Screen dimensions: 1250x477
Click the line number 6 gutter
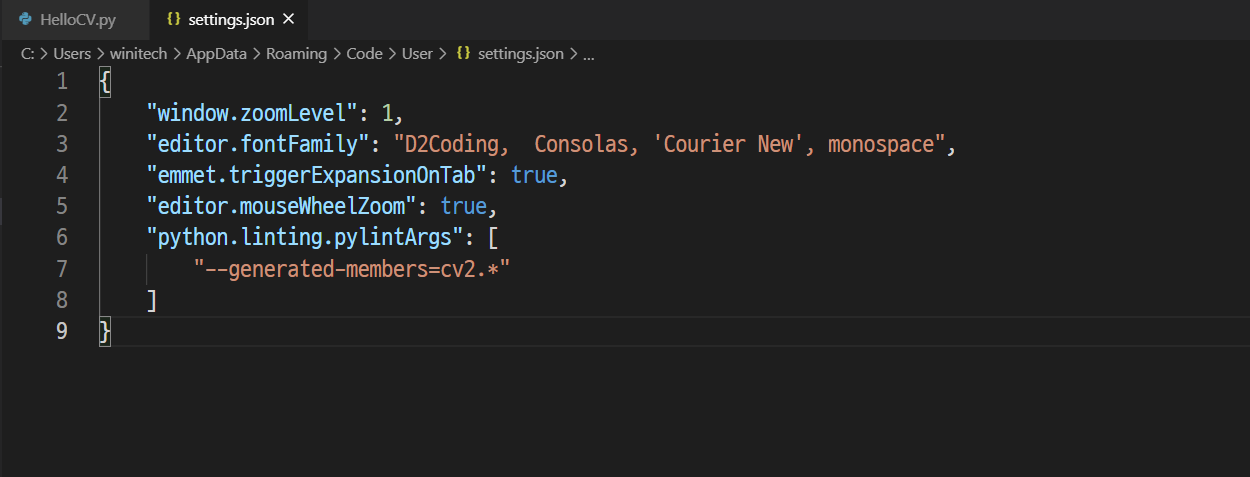point(62,237)
